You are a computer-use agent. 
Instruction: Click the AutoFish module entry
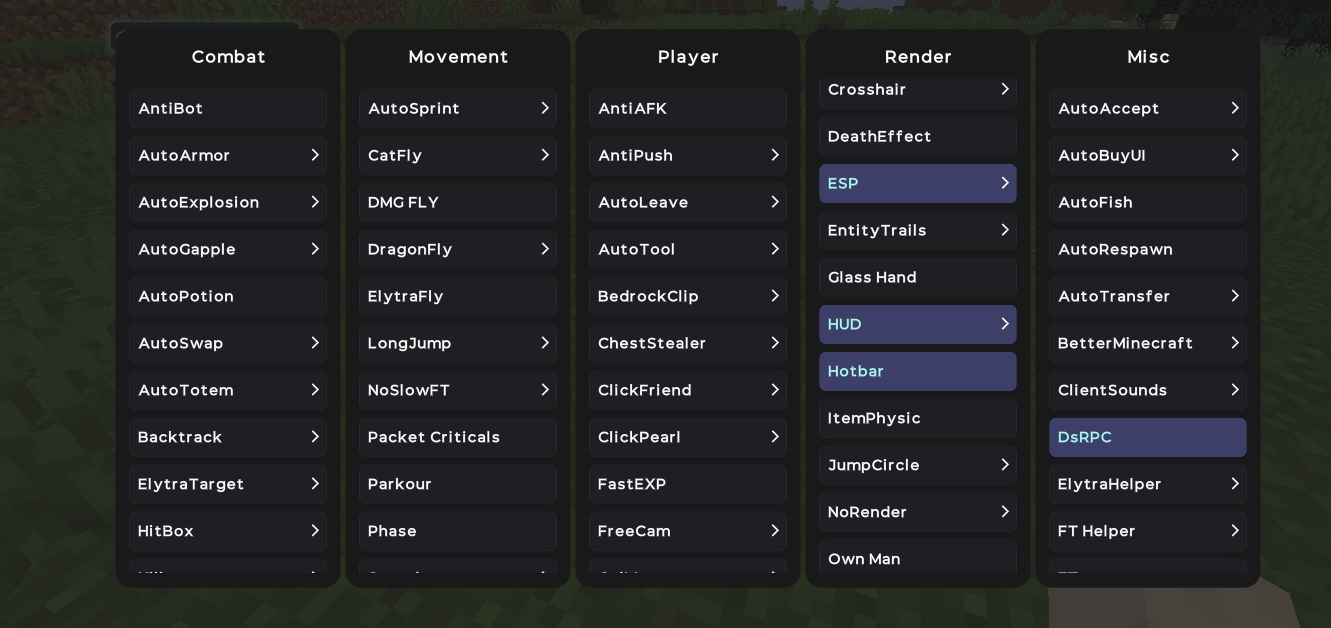pyautogui.click(x=1147, y=202)
